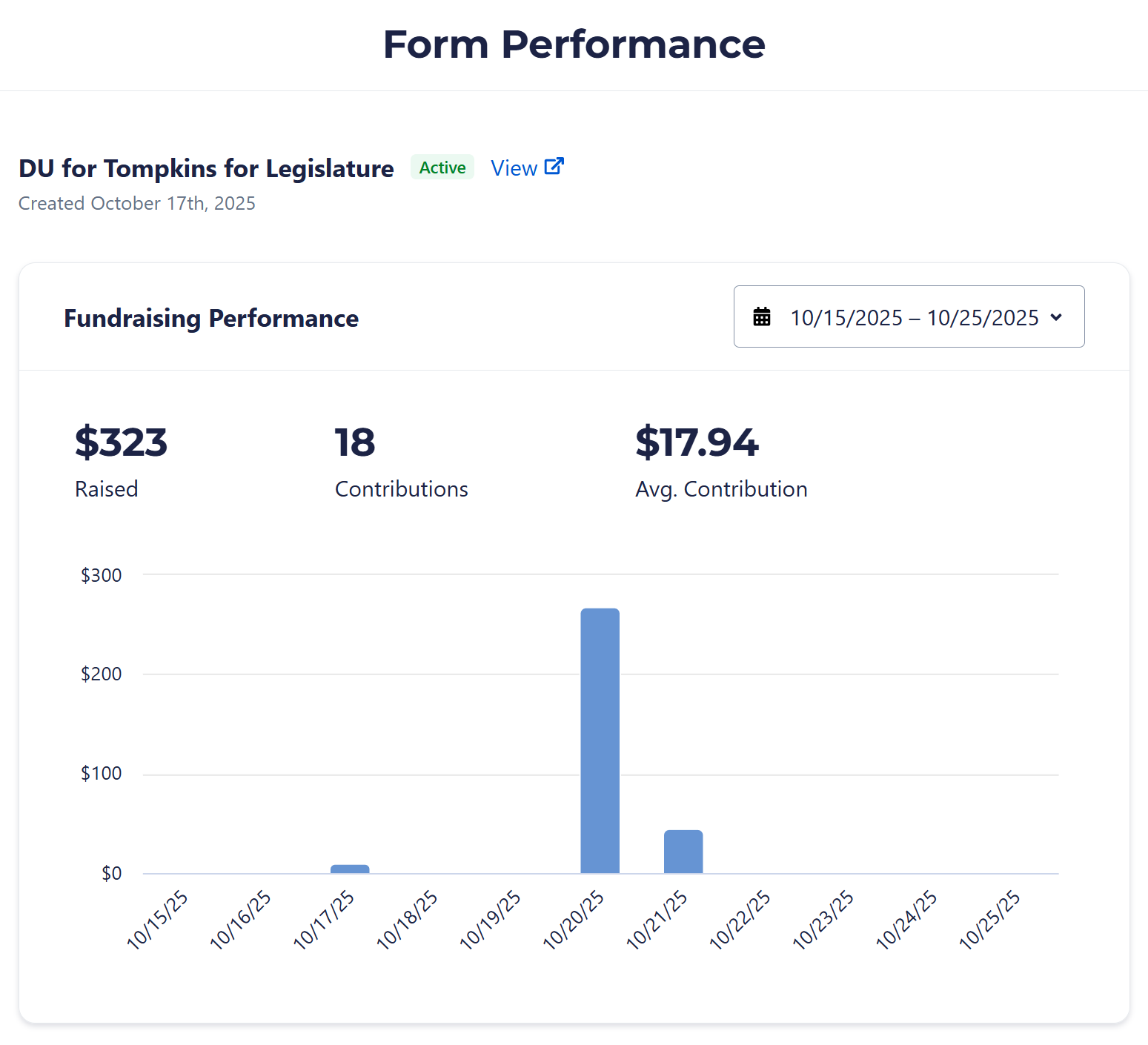This screenshot has height=1045, width=1148.
Task: Click the $300 y-axis label
Action: pyautogui.click(x=101, y=575)
